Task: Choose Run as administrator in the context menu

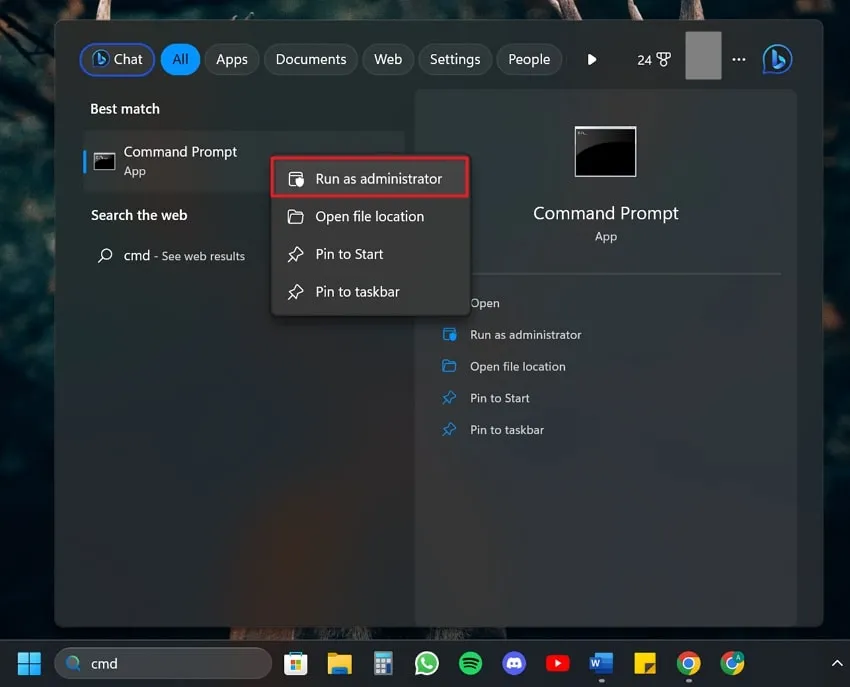Action: tap(370, 178)
